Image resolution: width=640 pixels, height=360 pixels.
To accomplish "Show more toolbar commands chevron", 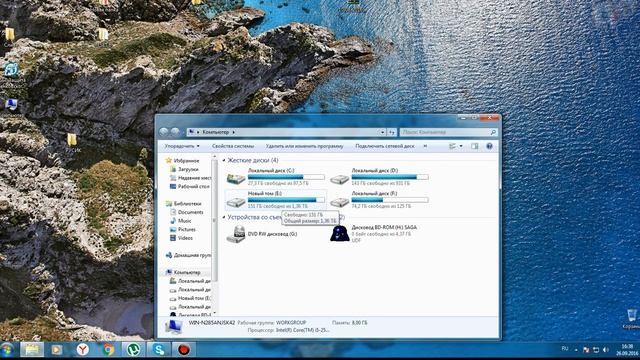I will (425, 146).
